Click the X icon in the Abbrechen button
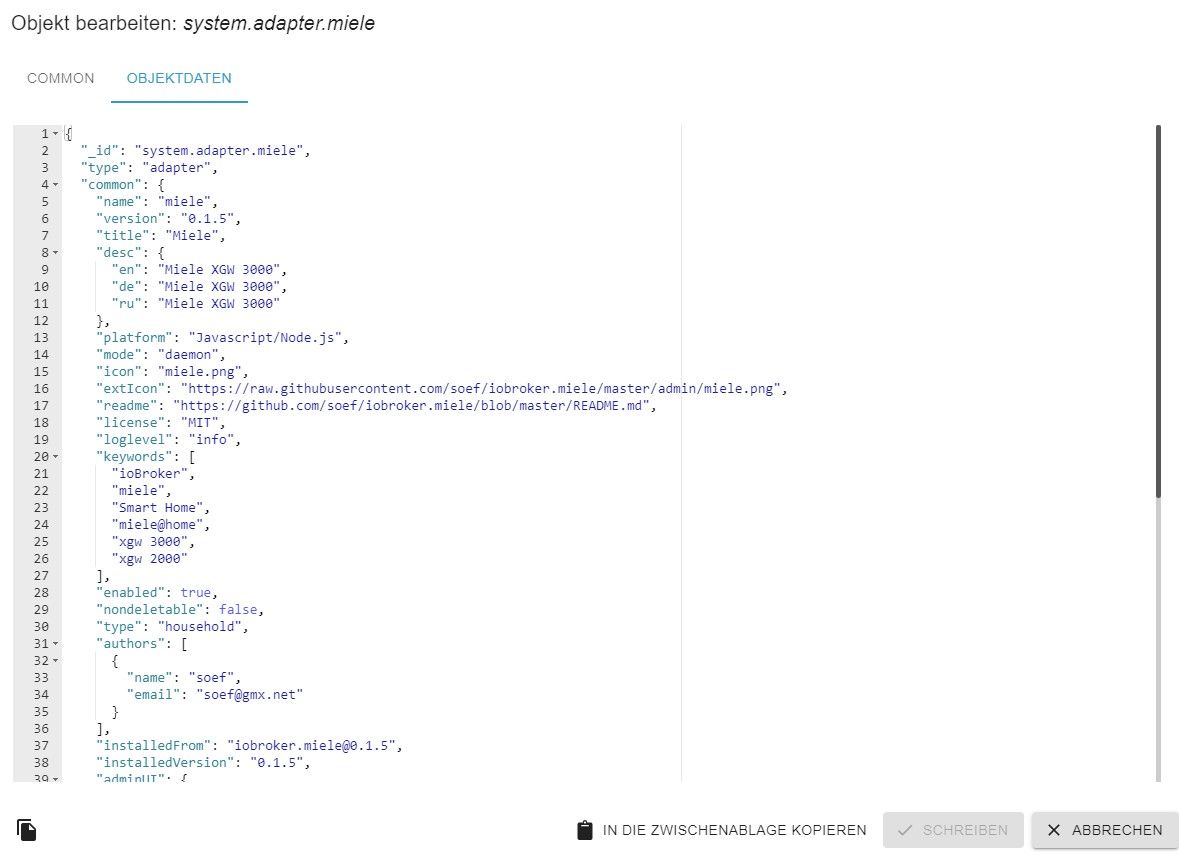 [x=1053, y=830]
